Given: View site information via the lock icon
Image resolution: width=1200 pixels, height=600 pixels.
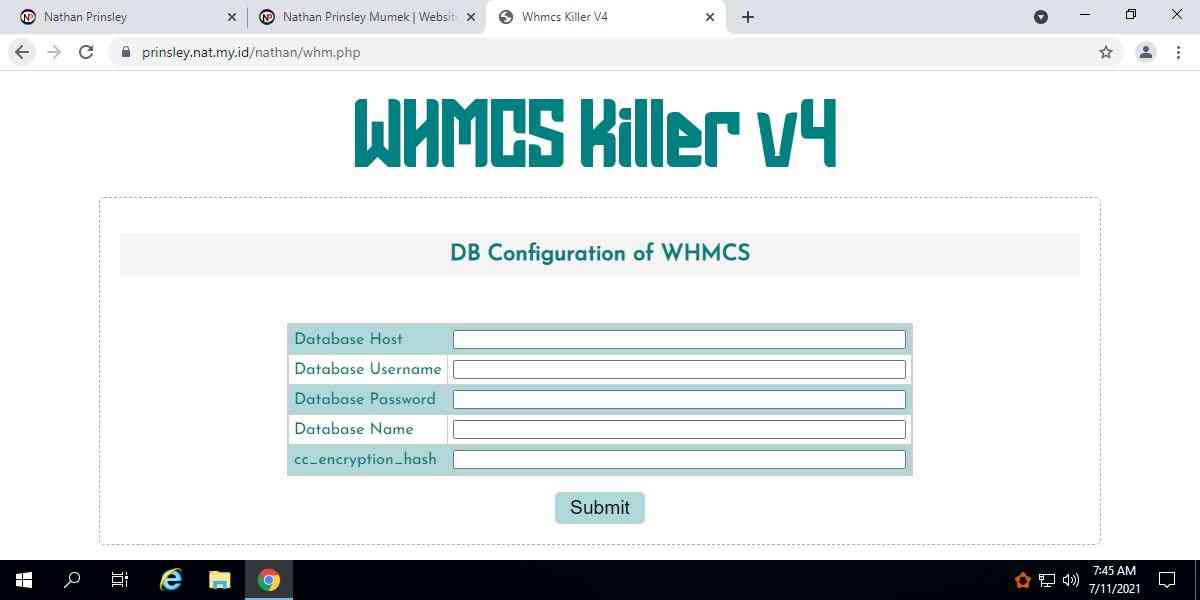Looking at the screenshot, I should 125,52.
